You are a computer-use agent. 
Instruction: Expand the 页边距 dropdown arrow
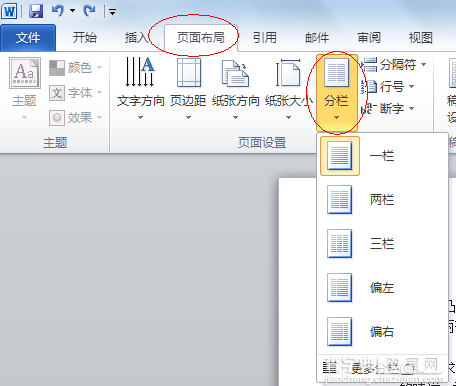(x=188, y=117)
